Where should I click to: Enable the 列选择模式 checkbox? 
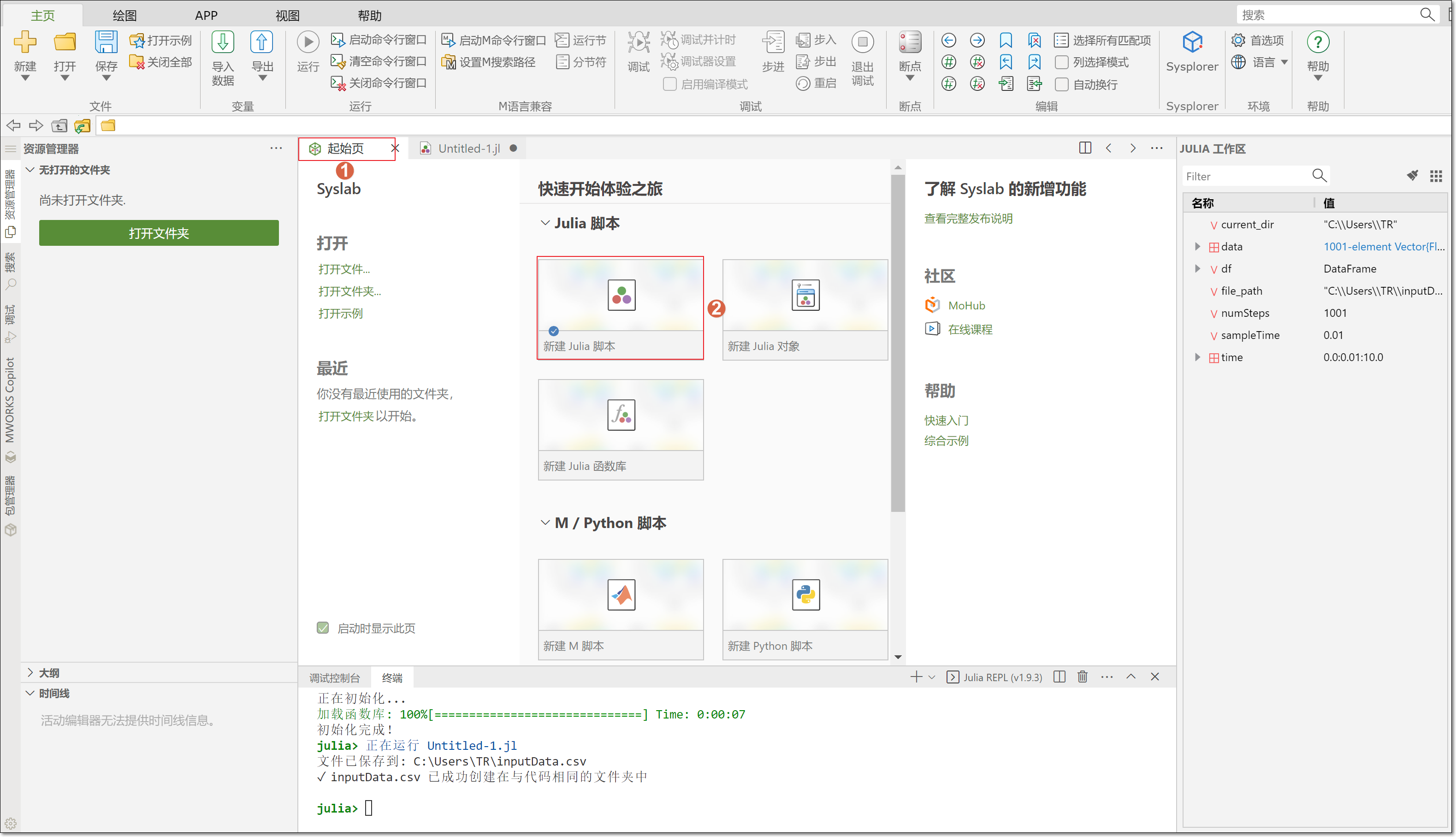pyautogui.click(x=1061, y=62)
